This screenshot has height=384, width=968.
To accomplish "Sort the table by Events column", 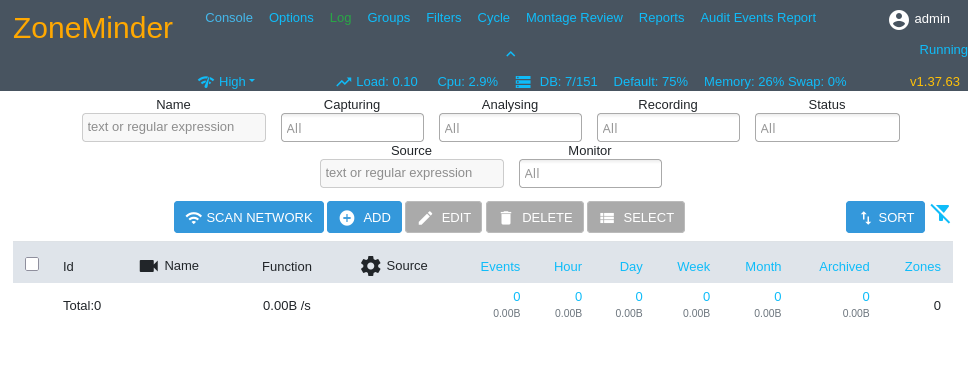I will (500, 267).
